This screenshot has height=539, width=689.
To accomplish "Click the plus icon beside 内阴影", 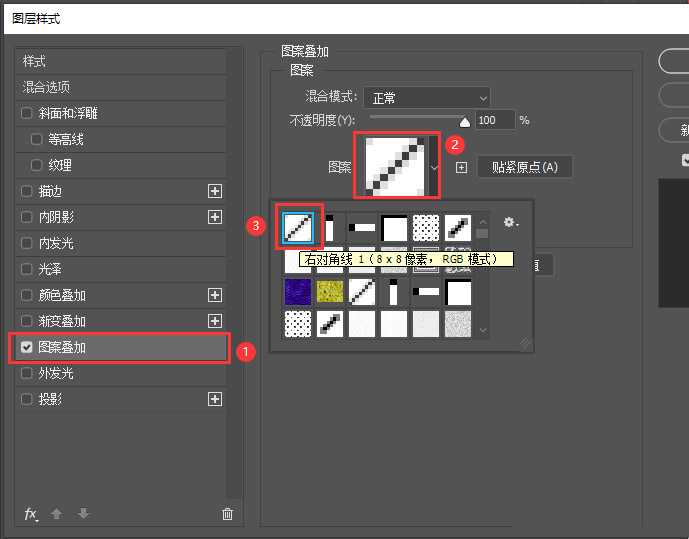I will [x=214, y=217].
